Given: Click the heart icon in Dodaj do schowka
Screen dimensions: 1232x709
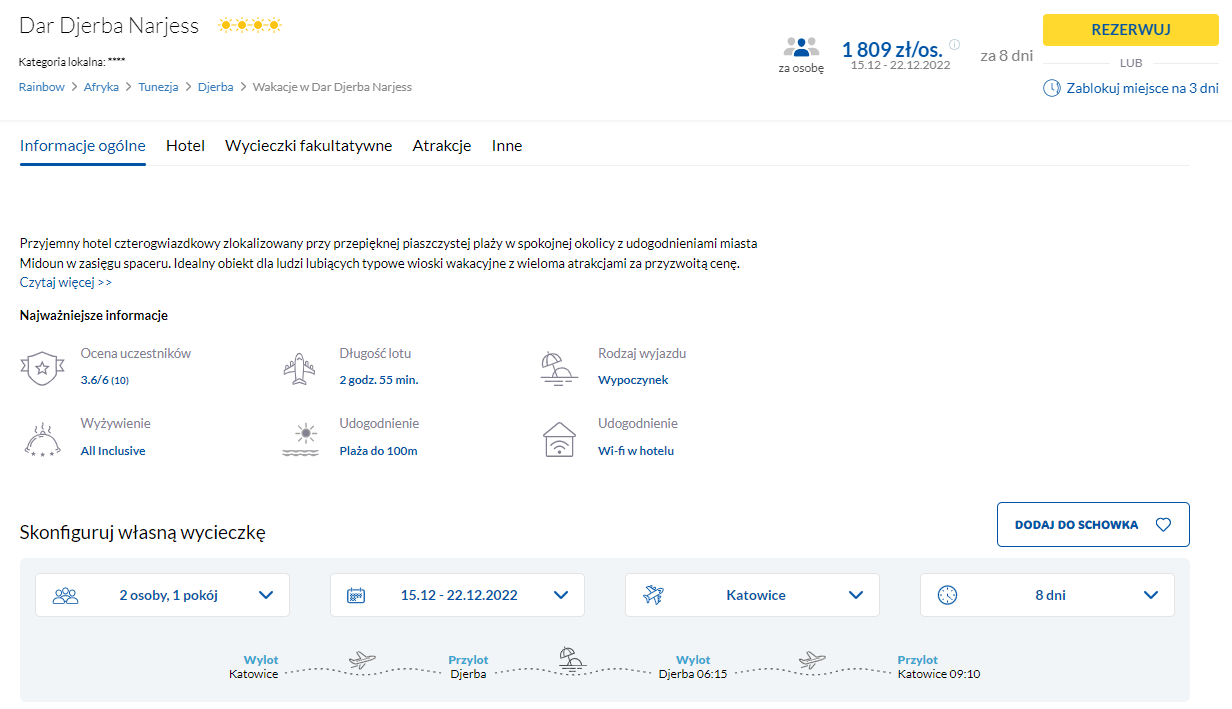Looking at the screenshot, I should click(1162, 525).
